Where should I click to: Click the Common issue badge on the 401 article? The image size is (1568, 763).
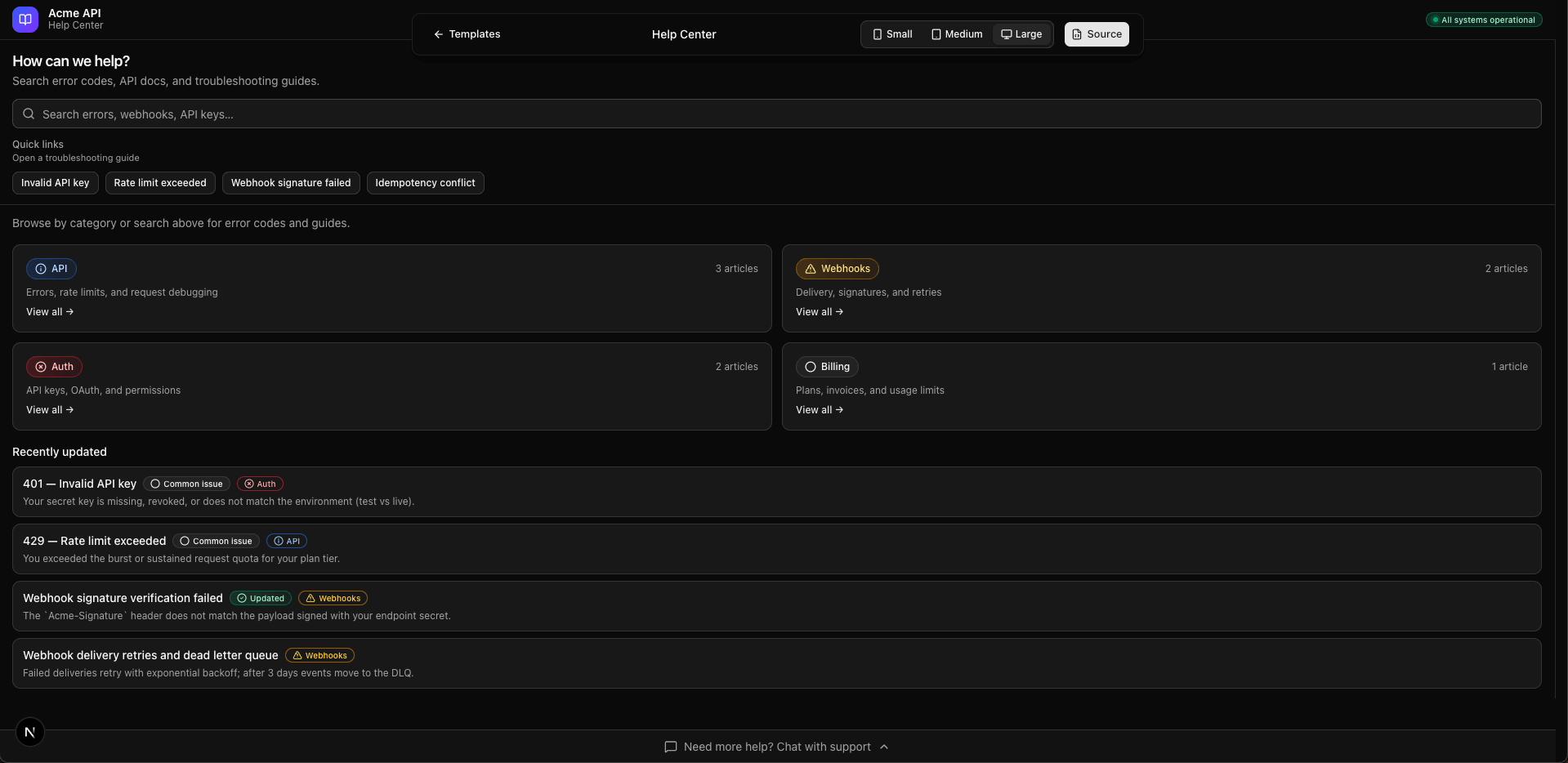coord(186,484)
